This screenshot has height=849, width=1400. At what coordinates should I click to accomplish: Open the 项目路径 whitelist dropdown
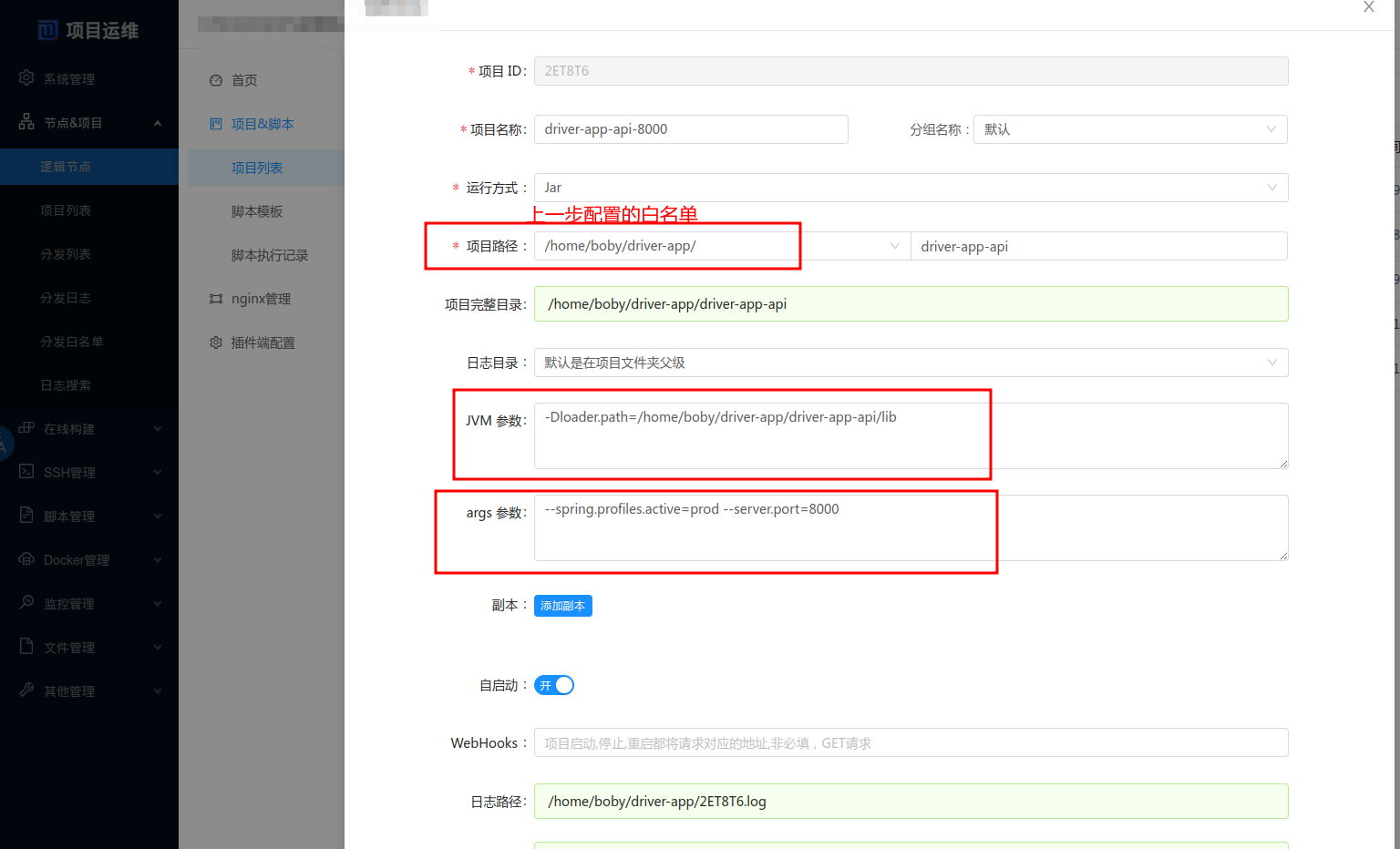pos(722,246)
